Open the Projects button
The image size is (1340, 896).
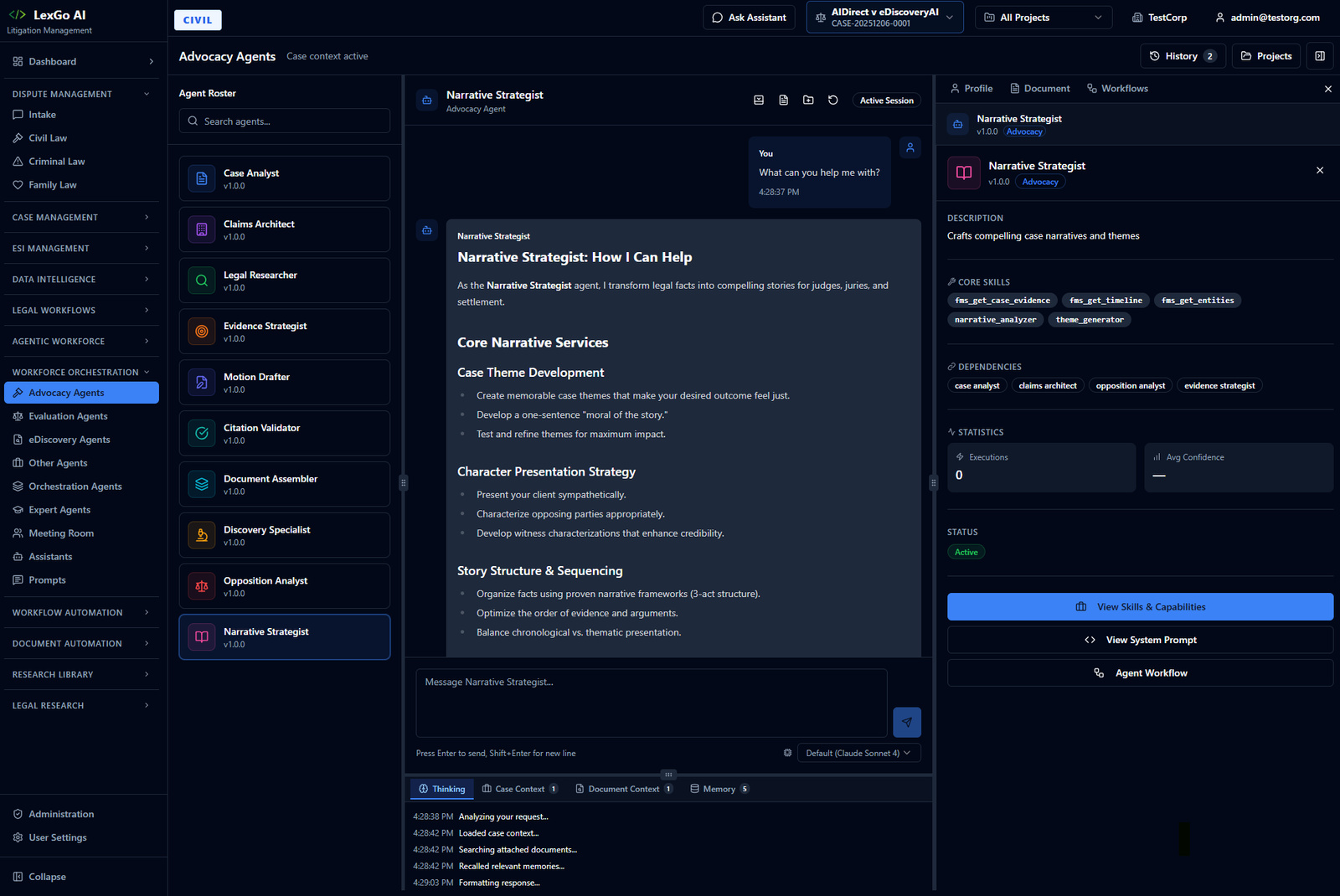[1266, 56]
